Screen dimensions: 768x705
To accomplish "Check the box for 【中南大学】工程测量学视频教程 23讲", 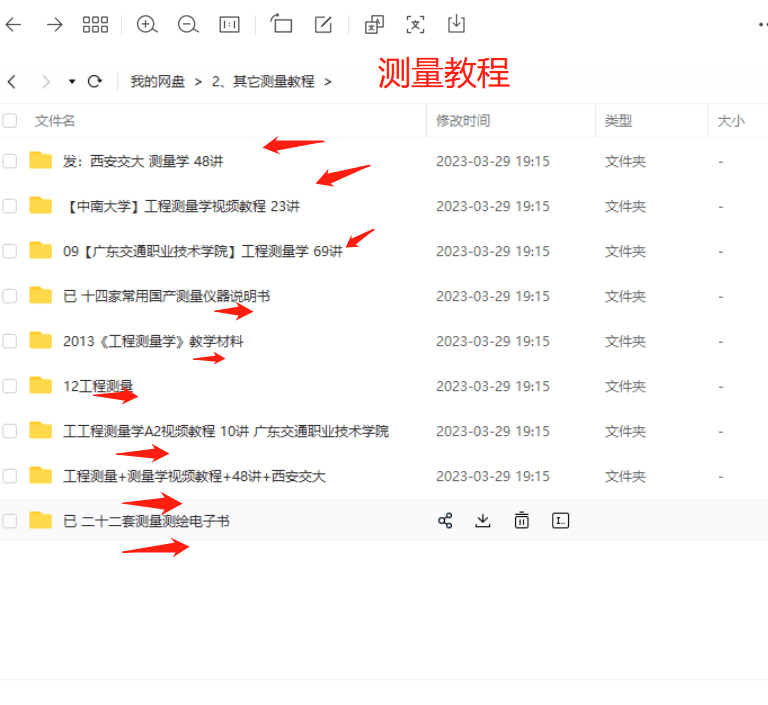I will pos(9,206).
